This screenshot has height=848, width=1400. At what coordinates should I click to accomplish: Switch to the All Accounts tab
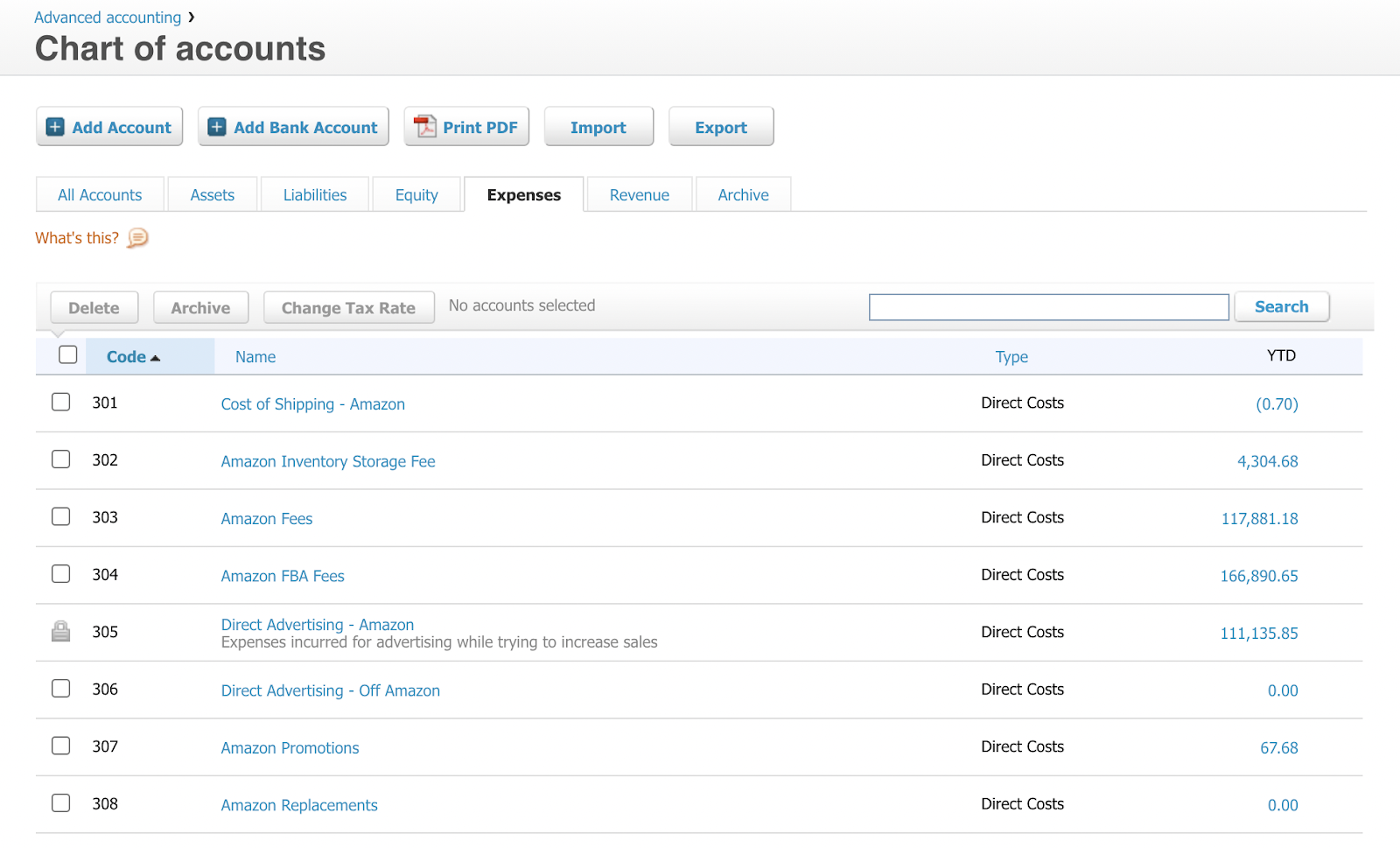point(100,194)
